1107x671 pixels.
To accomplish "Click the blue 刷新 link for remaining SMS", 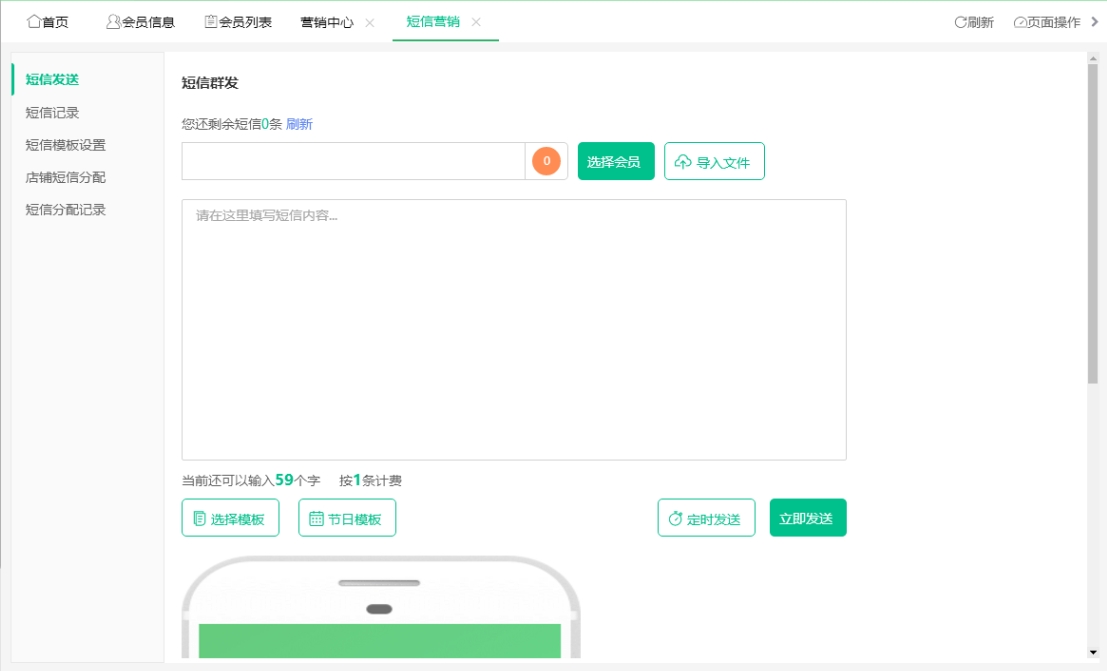I will [299, 124].
